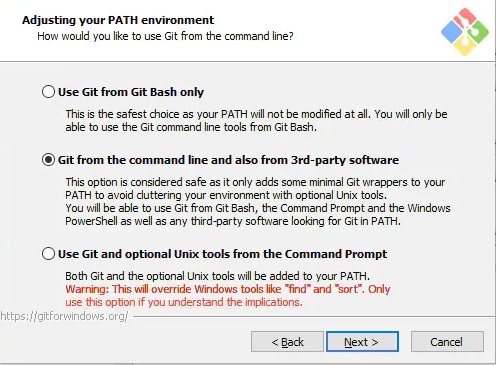Screen dimensions: 496x365
Task: Click the blue diamond in Git logo
Action: (x=452, y=32)
